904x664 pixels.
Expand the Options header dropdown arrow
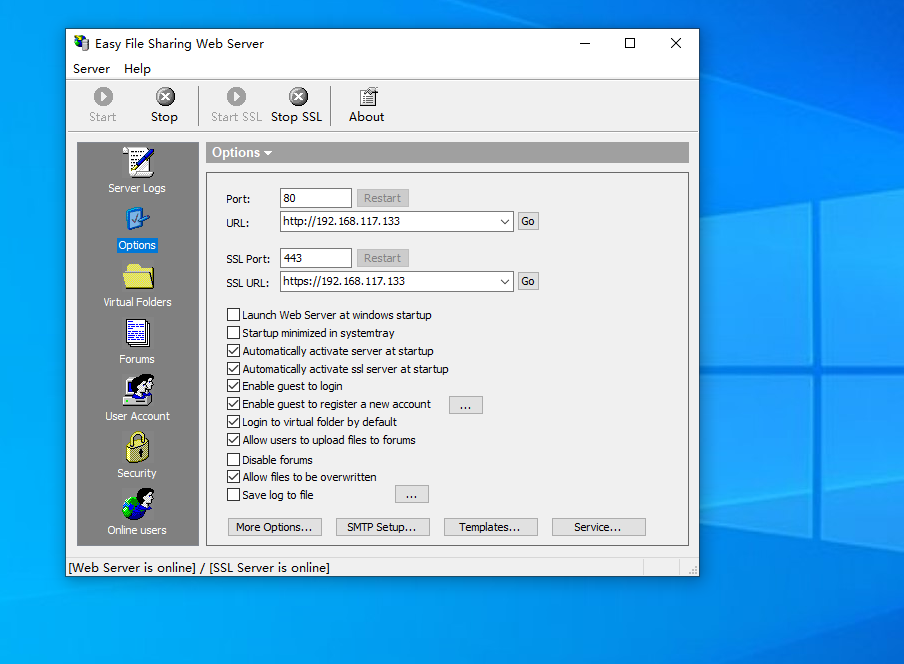(268, 153)
